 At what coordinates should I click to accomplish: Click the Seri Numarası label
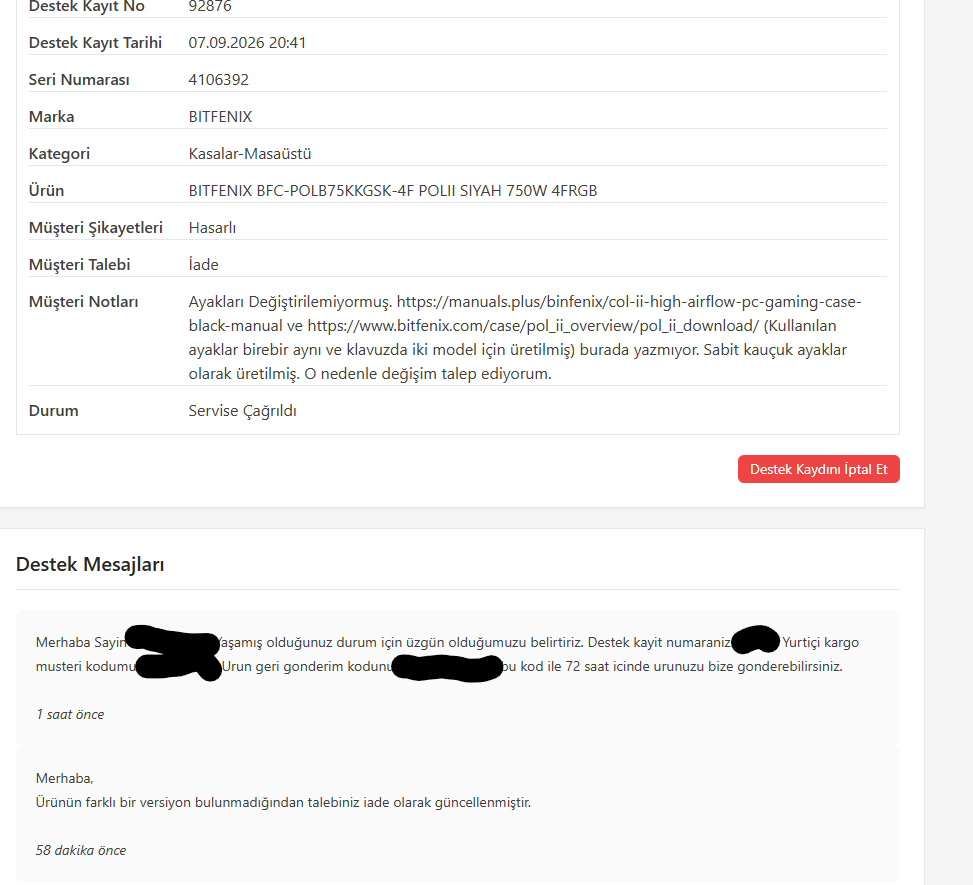tap(79, 79)
